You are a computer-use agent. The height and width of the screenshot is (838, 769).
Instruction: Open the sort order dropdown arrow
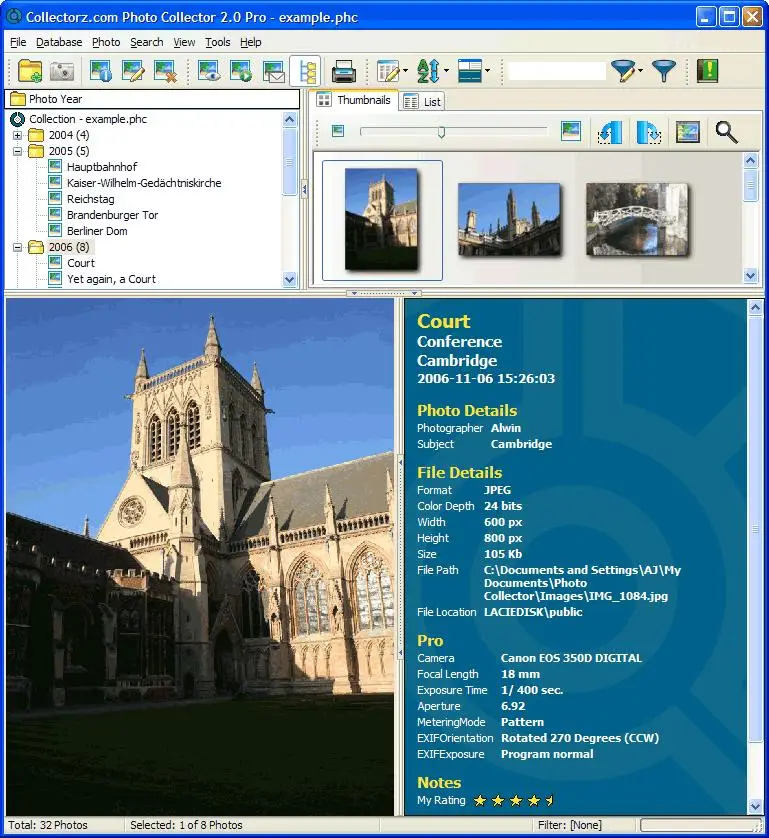pyautogui.click(x=446, y=71)
